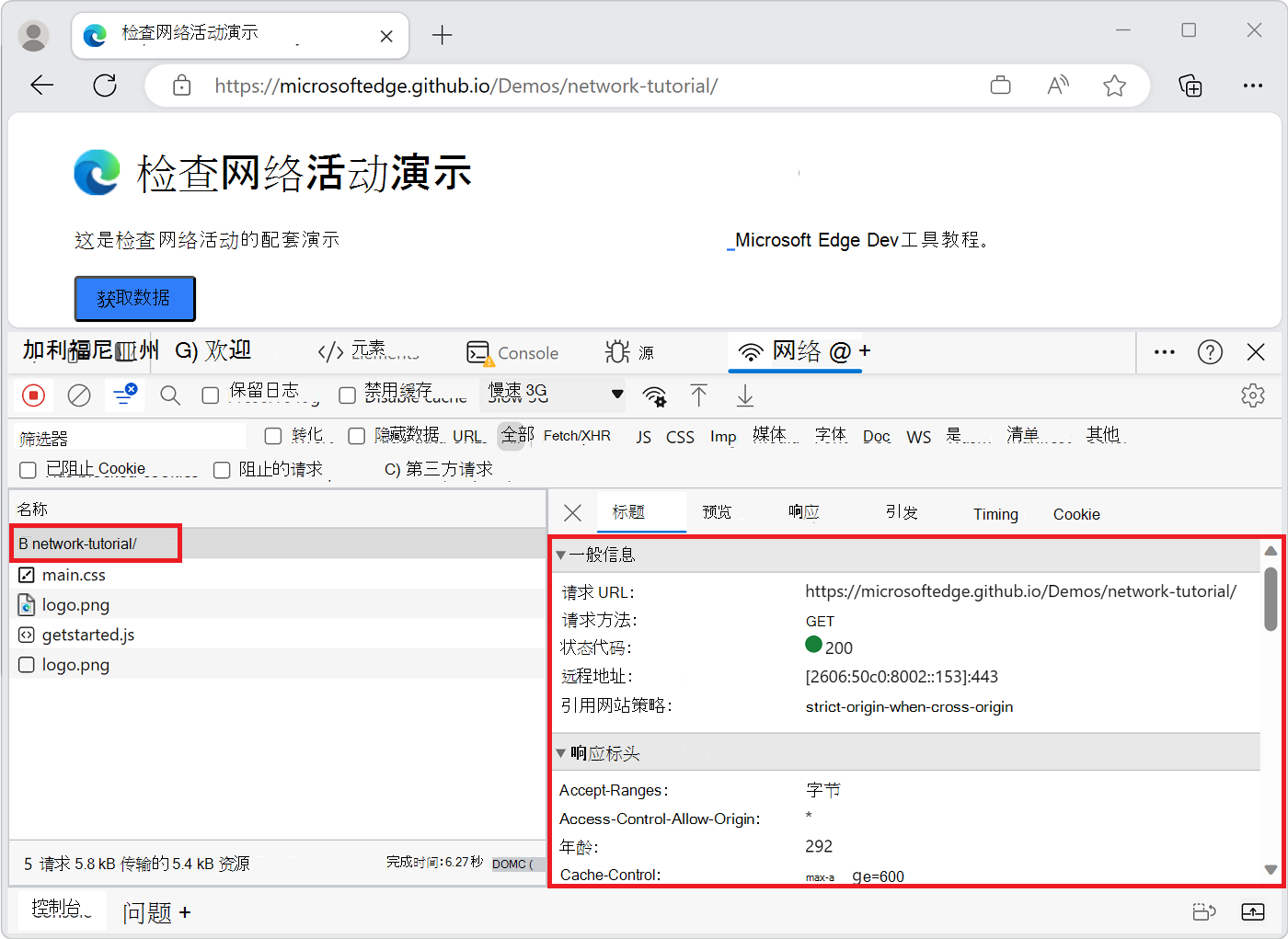Open the 源 sources tab
The image size is (1288, 939).
coord(630,352)
